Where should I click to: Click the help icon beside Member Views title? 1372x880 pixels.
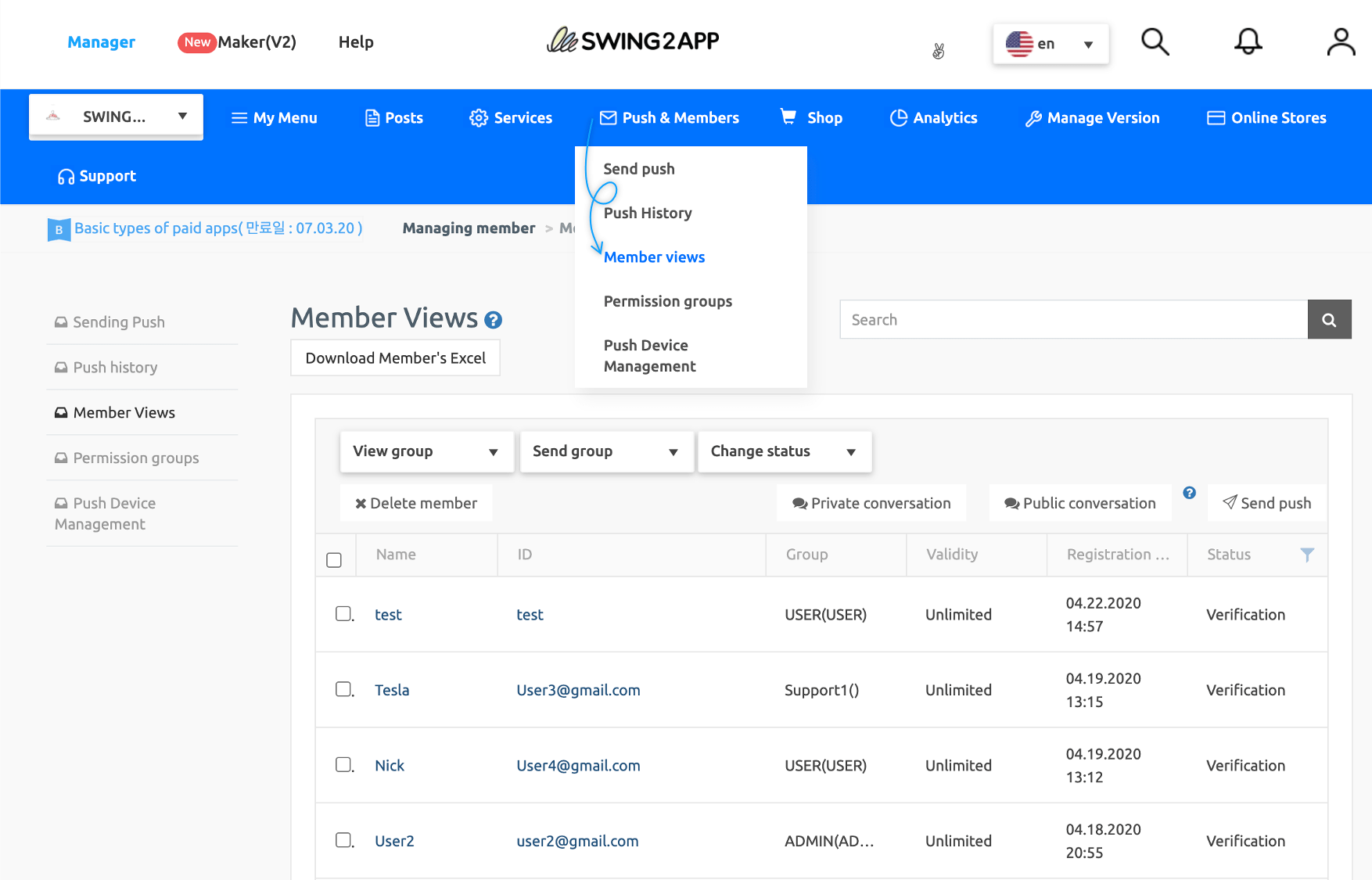493,320
